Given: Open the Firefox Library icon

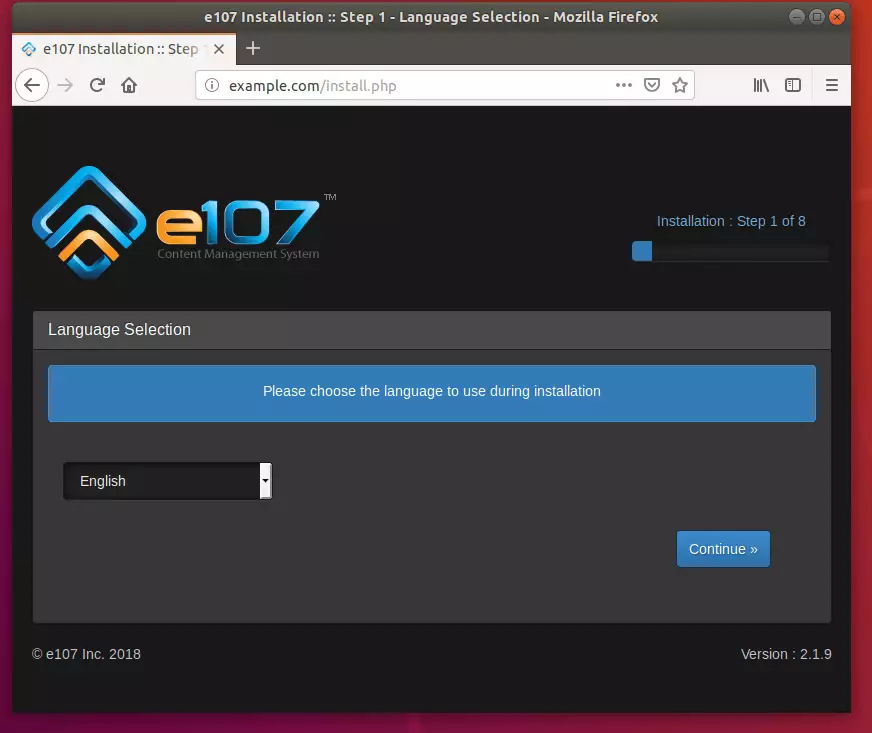Looking at the screenshot, I should (761, 85).
